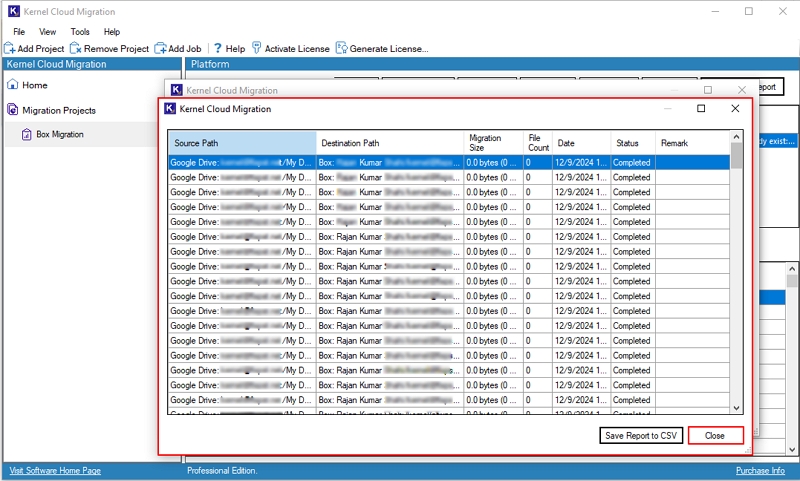Click the report table vertical scrollbar thumb
Viewport: 800px width, 481px height.
click(x=736, y=156)
